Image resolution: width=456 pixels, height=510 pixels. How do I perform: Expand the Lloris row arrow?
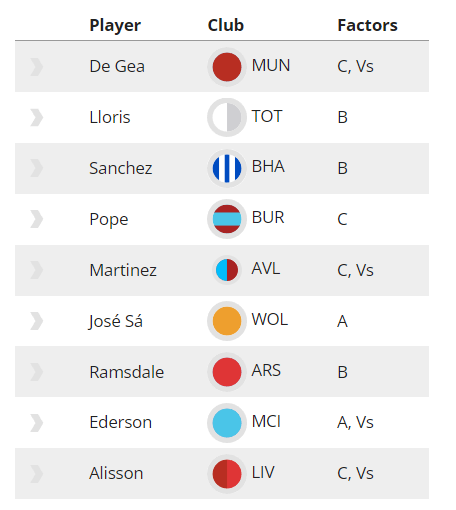[36, 117]
